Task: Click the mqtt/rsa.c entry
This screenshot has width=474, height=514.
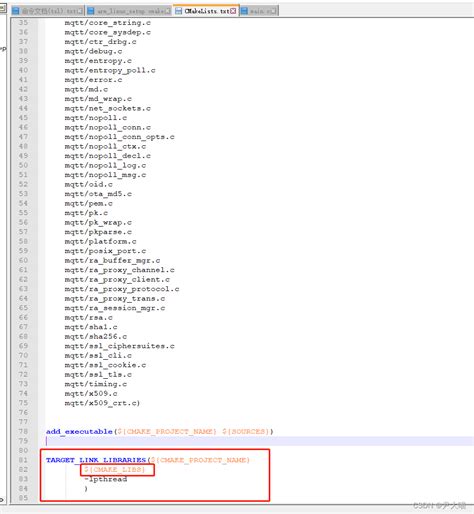Action: click(x=88, y=317)
